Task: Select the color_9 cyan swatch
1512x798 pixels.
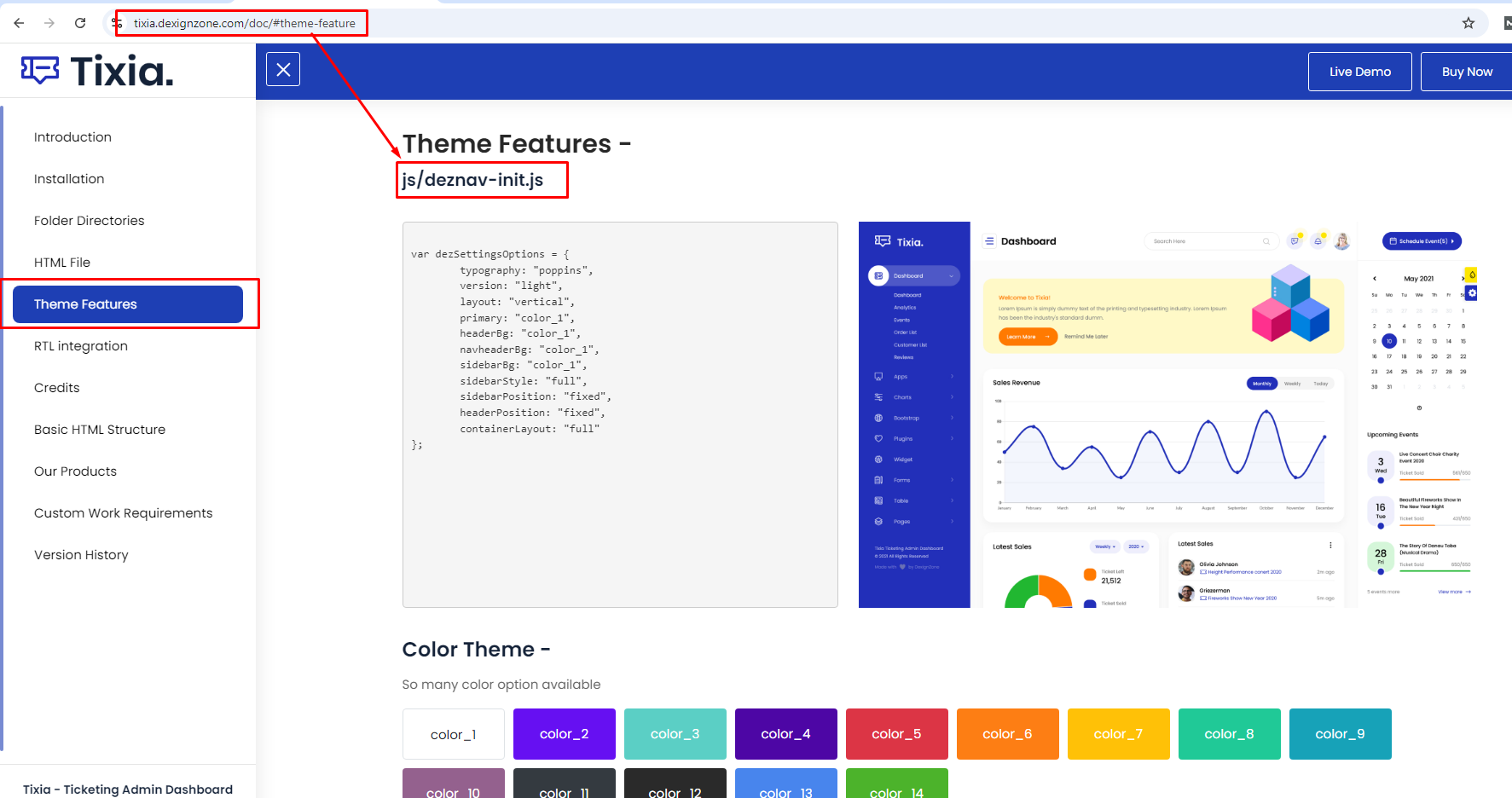Action: pyautogui.click(x=1341, y=734)
